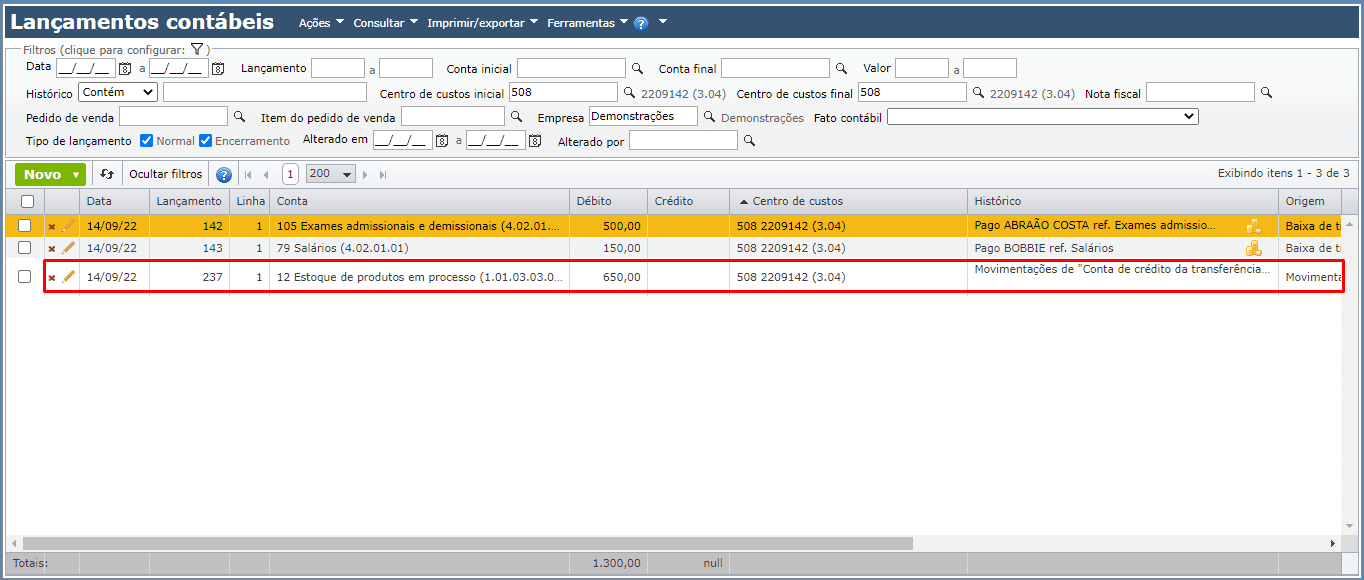
Task: Focus the Histórico text input field
Action: (x=265, y=92)
